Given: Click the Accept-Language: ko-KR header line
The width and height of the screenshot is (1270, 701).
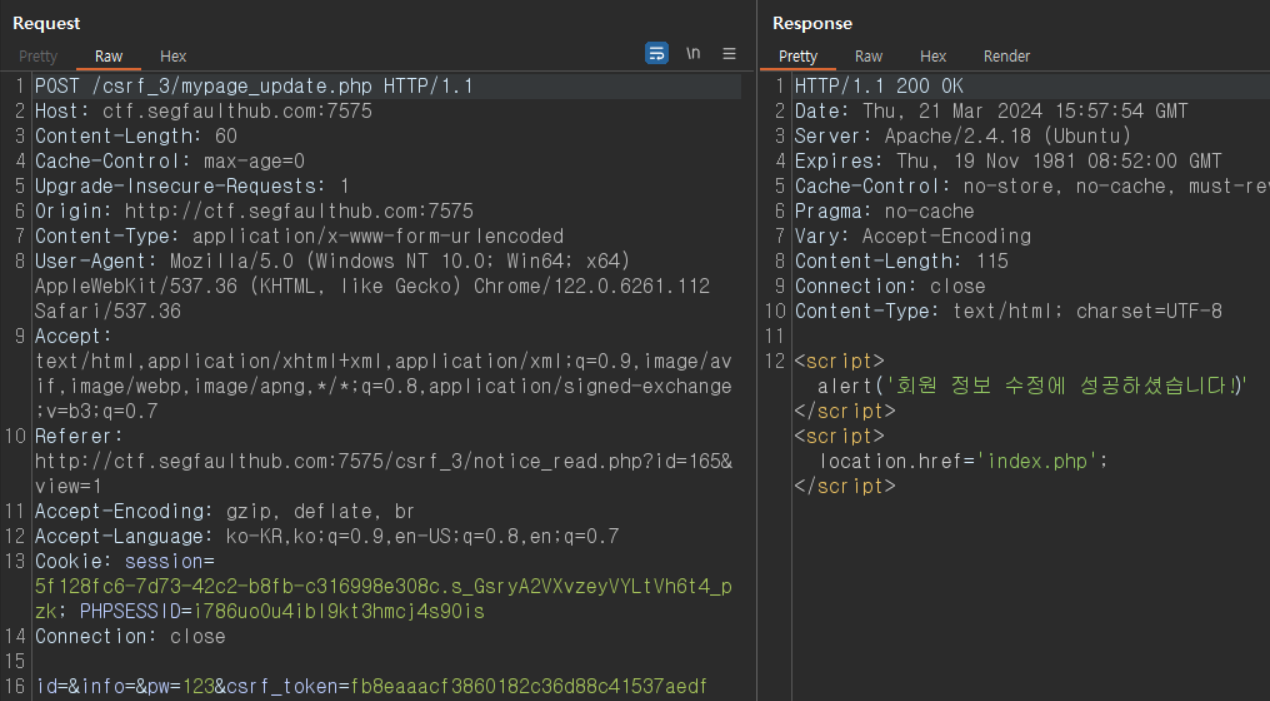Looking at the screenshot, I should [327, 536].
